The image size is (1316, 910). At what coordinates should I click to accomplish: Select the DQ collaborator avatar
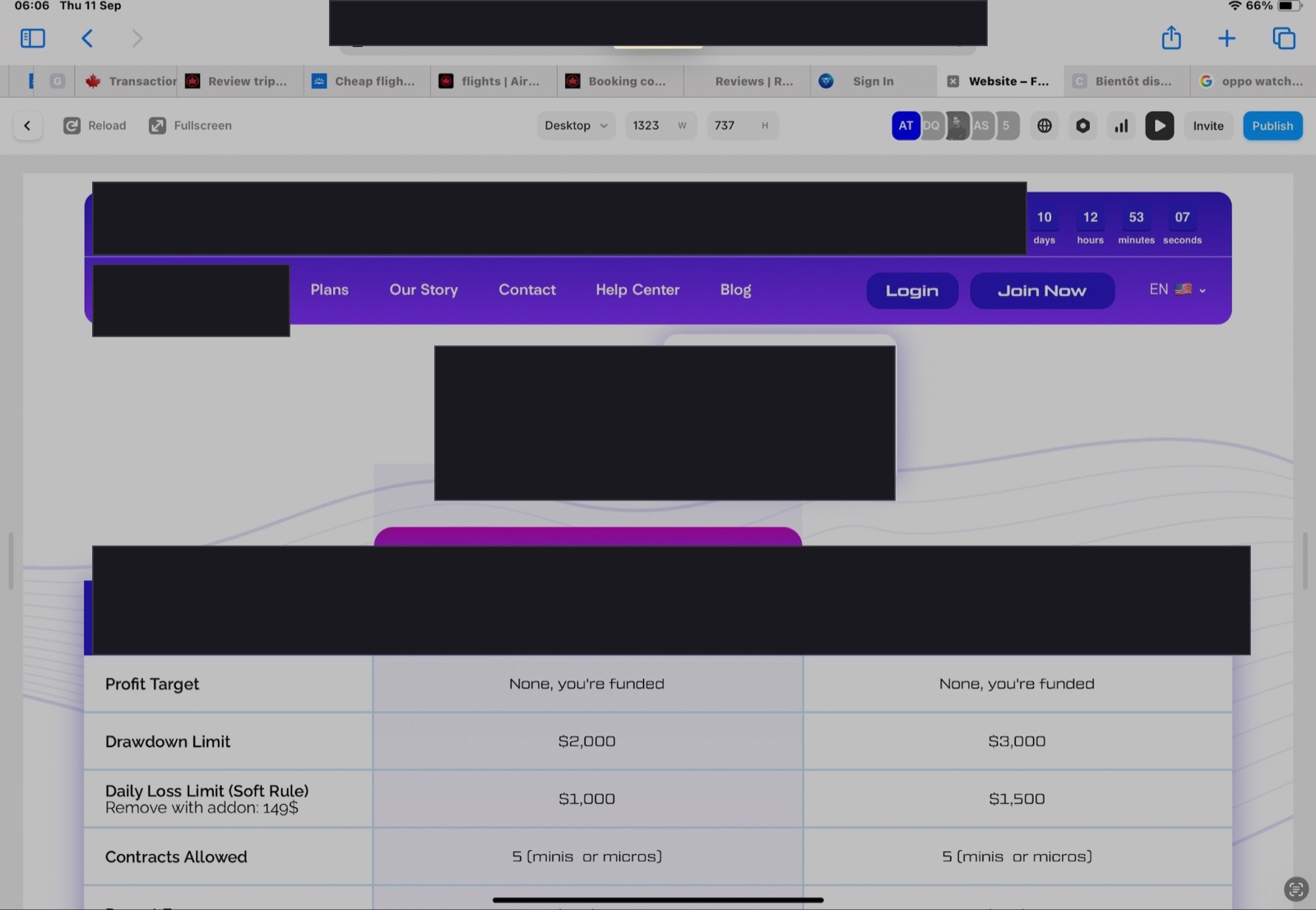(x=931, y=126)
